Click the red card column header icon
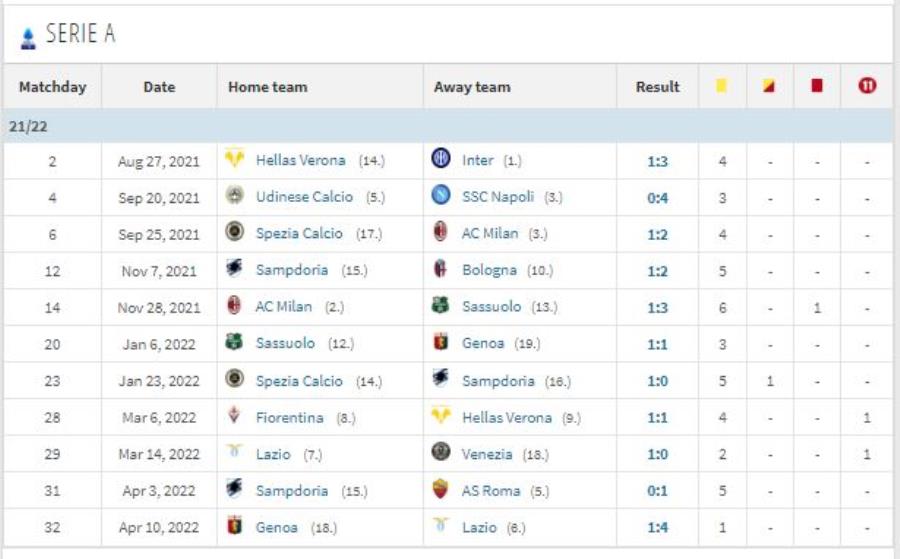 point(816,86)
